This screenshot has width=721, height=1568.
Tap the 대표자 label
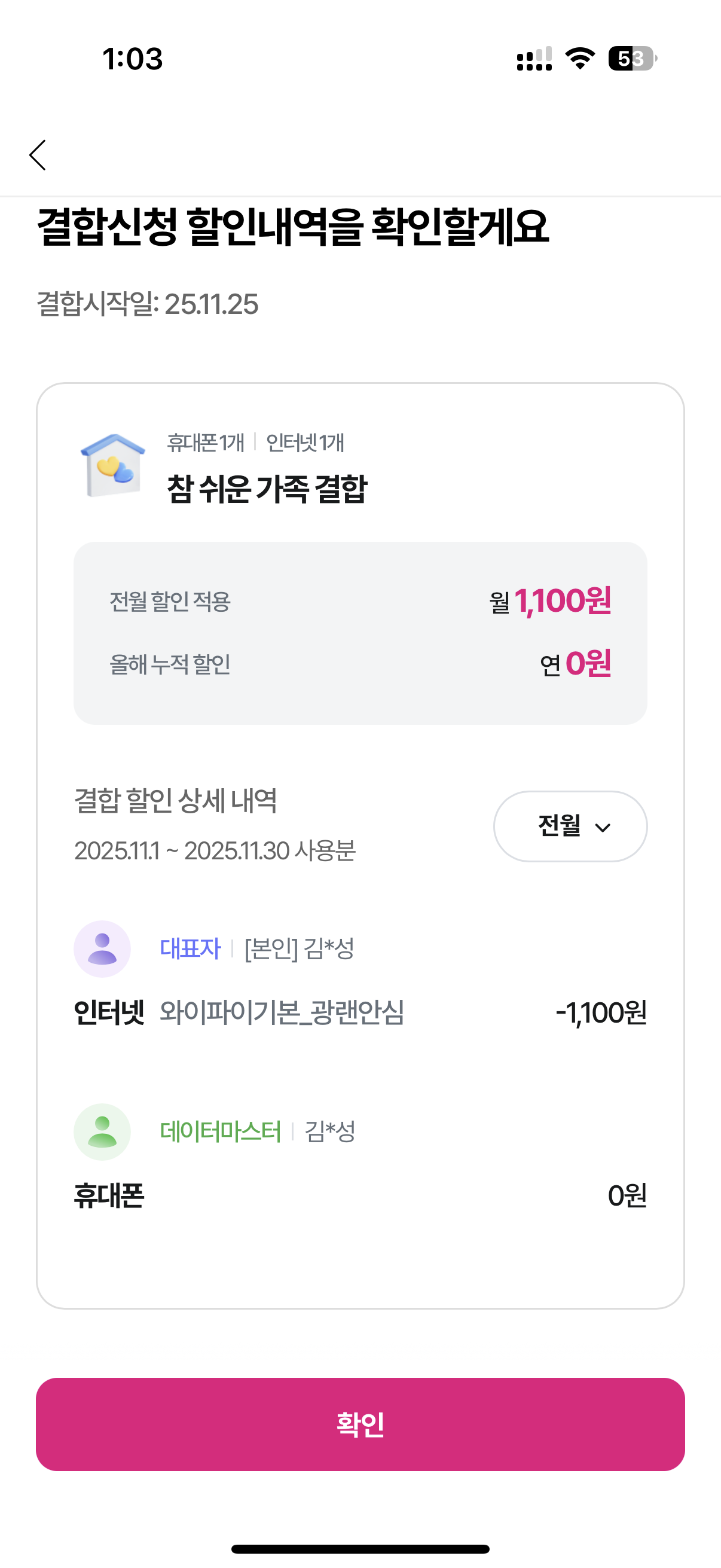(190, 948)
